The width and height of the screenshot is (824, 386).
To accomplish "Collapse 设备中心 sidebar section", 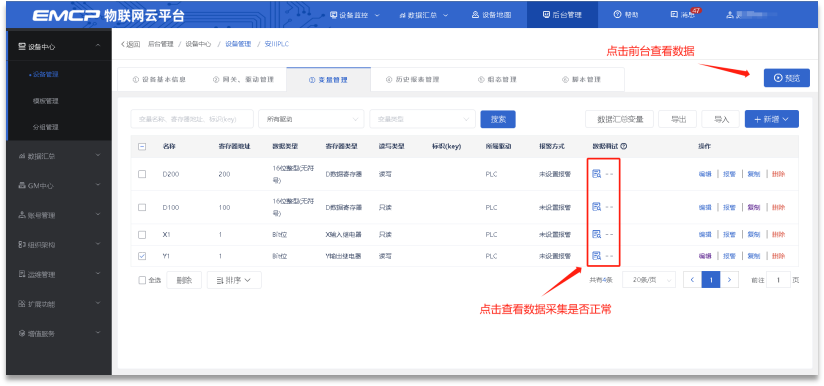I will pos(59,46).
